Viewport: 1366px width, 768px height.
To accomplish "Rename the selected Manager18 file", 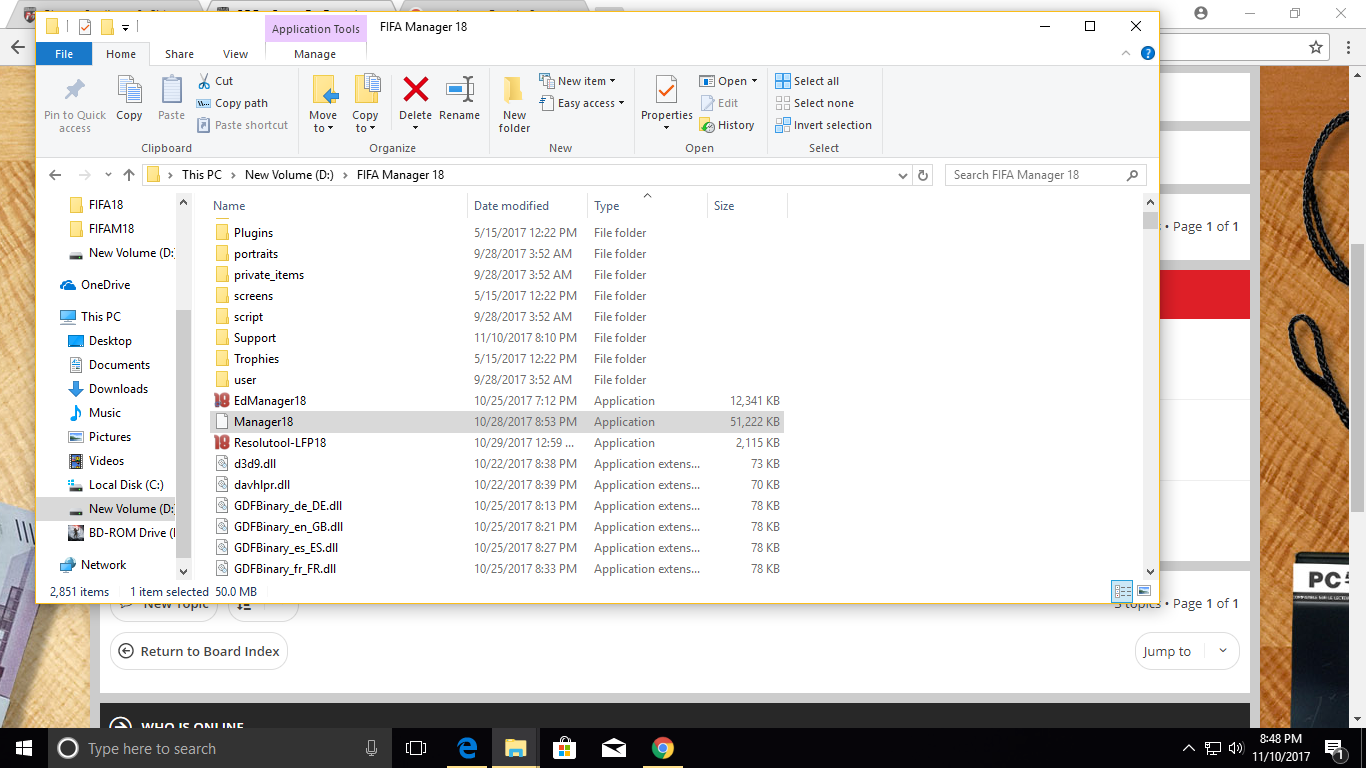I will tap(459, 98).
